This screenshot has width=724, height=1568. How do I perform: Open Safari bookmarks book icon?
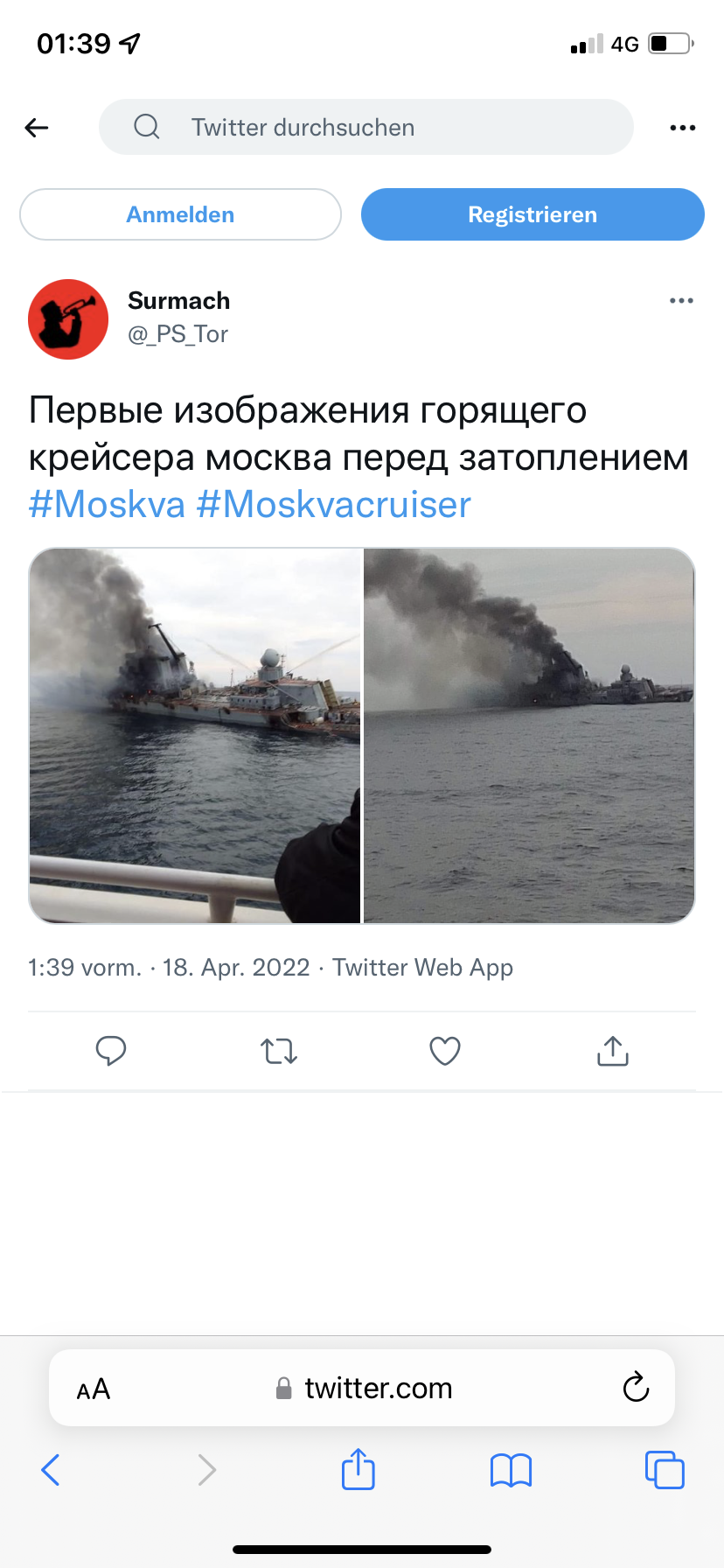pos(512,1470)
